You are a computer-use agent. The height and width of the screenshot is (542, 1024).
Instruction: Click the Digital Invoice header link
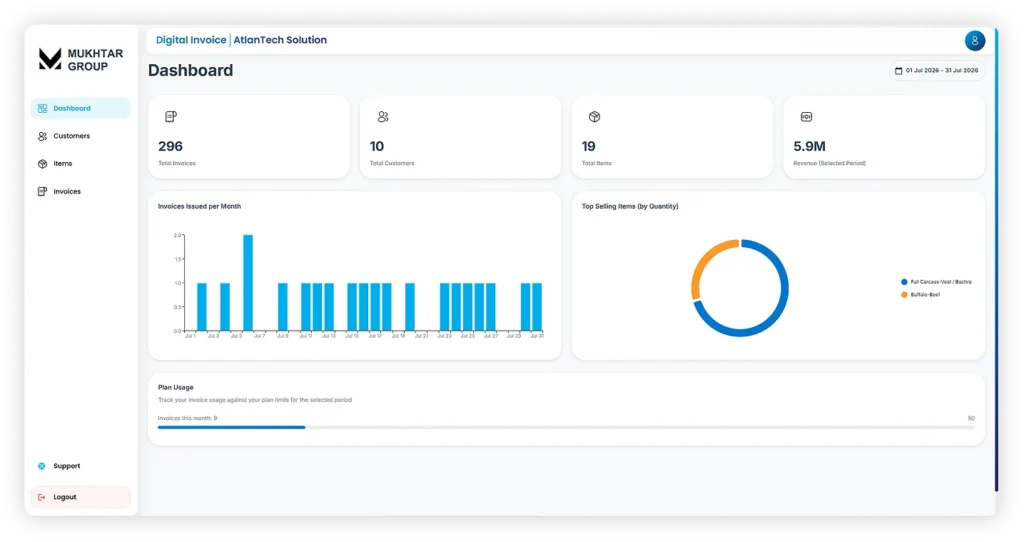click(x=191, y=40)
